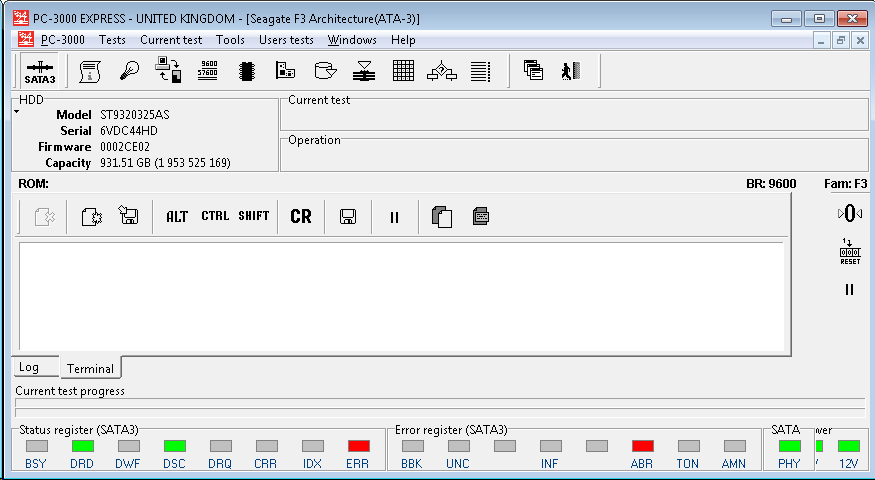
Task: Open the Tools menu
Action: (x=230, y=40)
